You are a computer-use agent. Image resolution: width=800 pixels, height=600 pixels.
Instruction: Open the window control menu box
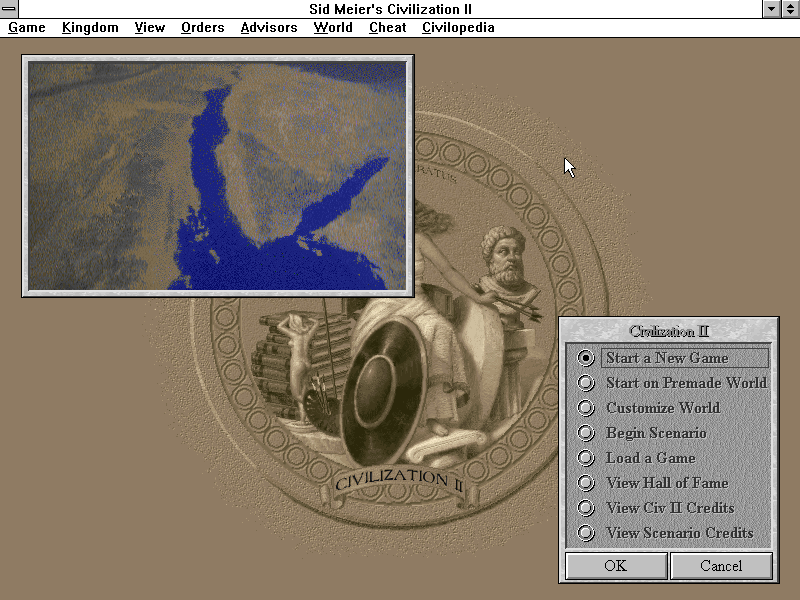(9, 9)
